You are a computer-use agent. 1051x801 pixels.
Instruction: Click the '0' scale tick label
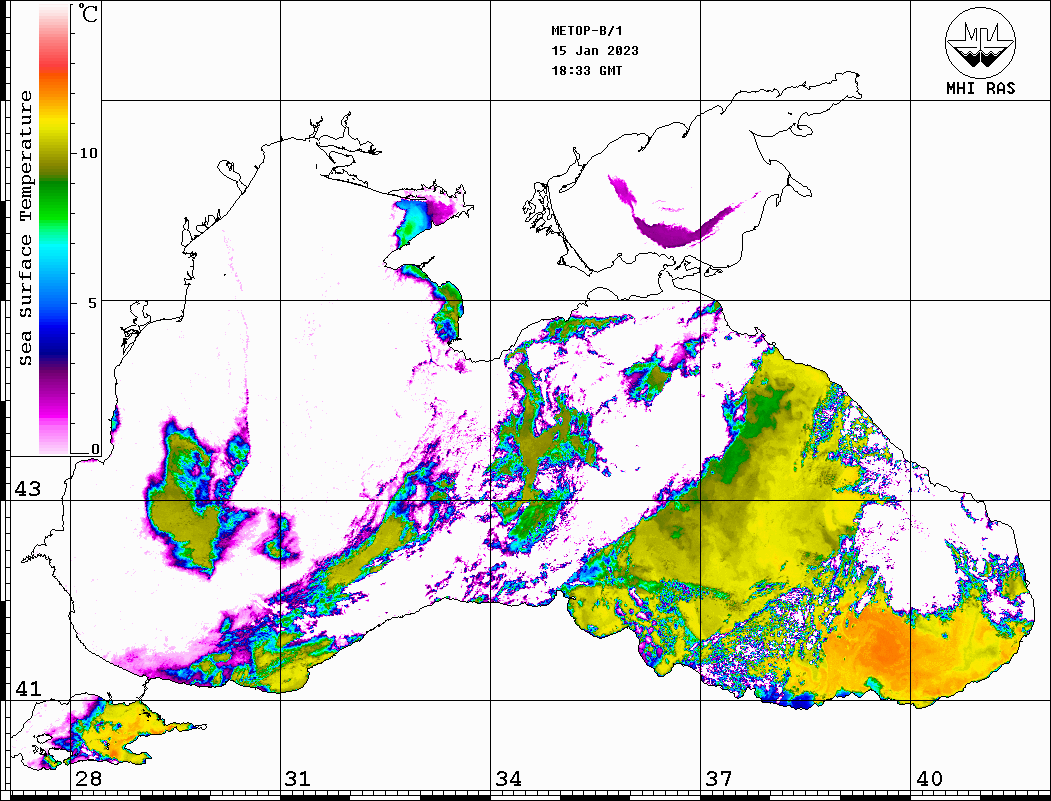click(95, 449)
